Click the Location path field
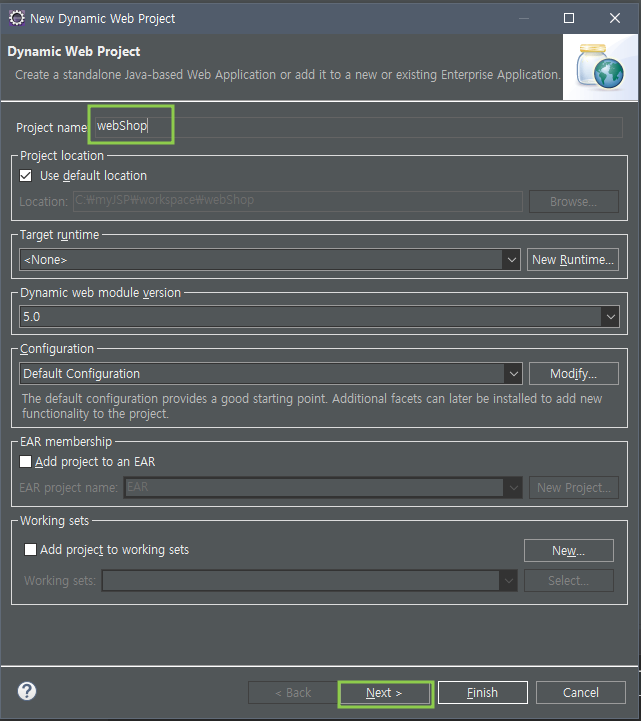The width and height of the screenshot is (641, 721). [x=298, y=201]
